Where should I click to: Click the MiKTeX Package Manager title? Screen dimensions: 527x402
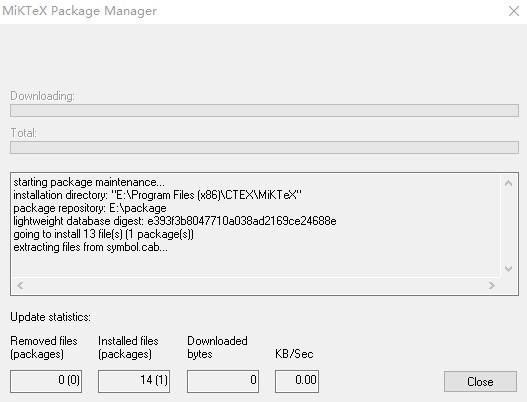point(80,11)
